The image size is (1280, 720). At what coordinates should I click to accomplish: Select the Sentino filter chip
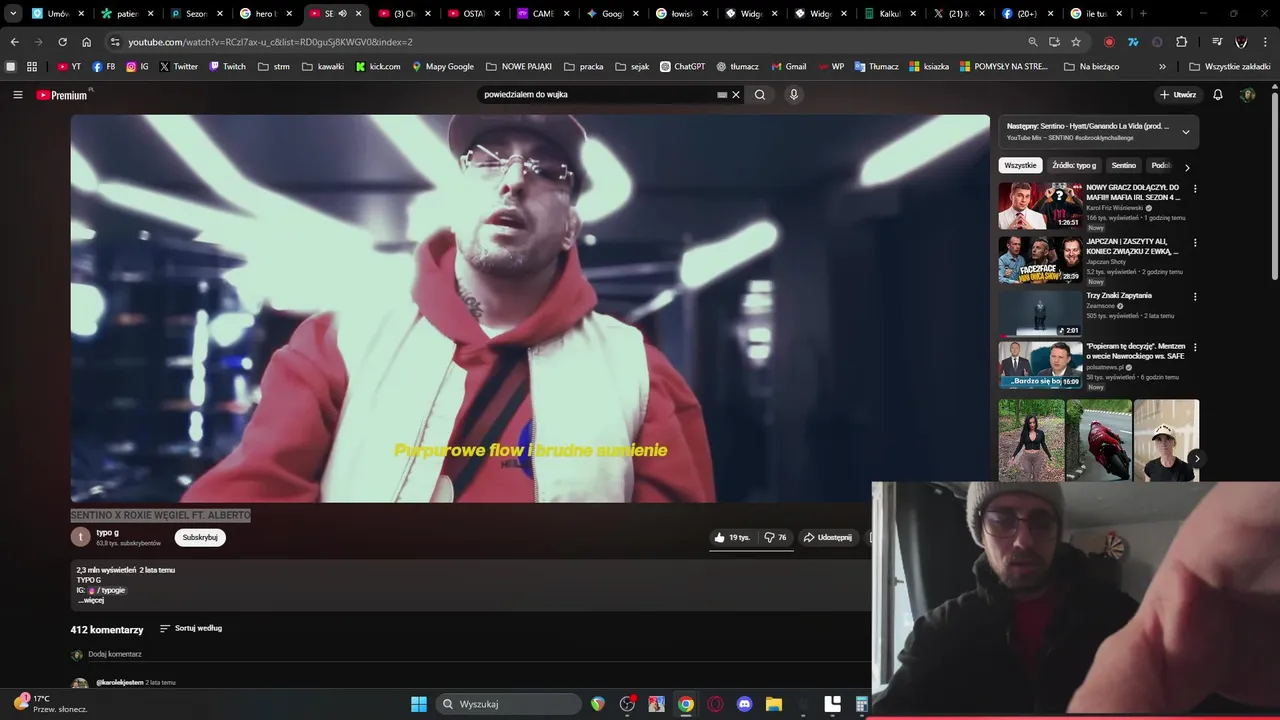pos(1124,165)
